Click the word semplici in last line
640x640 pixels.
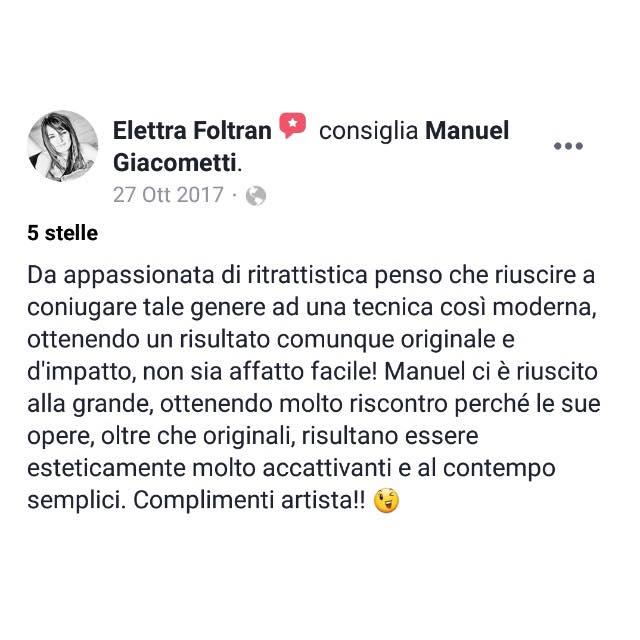click(x=76, y=501)
